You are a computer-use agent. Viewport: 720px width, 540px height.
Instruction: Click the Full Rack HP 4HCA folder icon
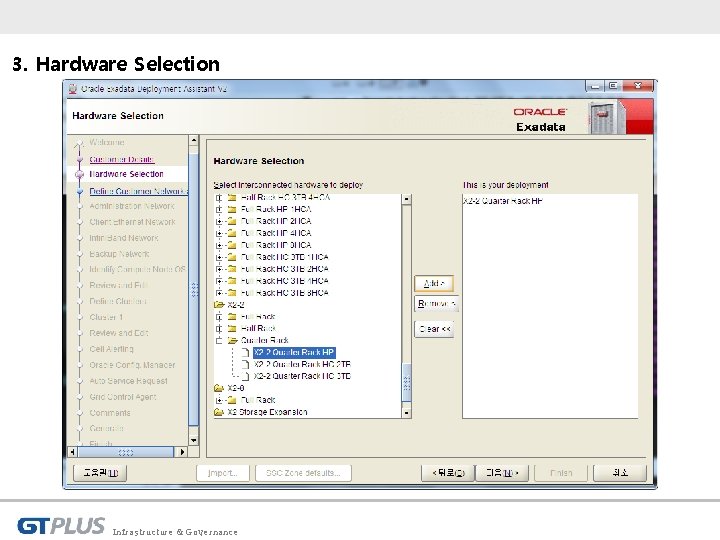click(x=232, y=233)
